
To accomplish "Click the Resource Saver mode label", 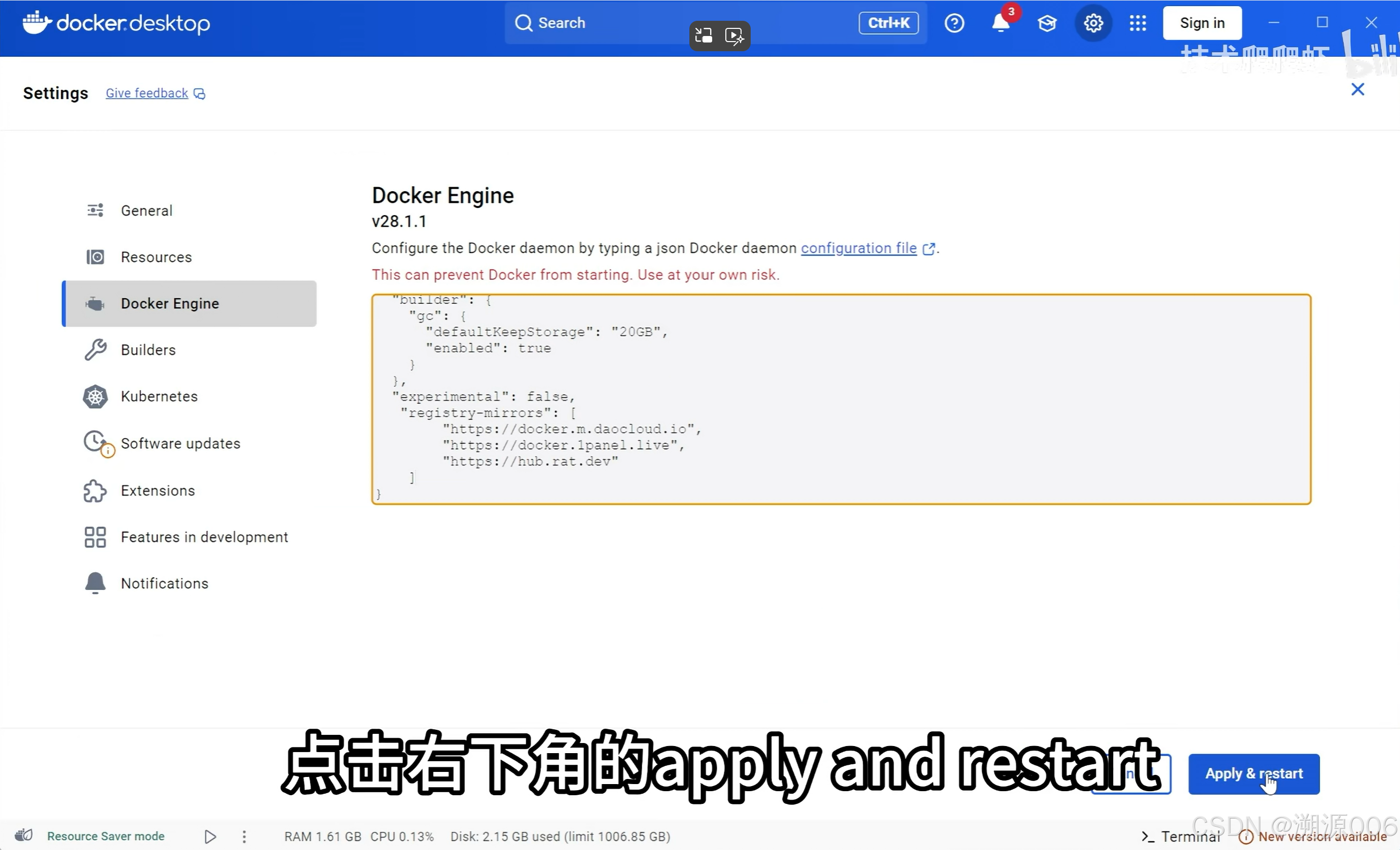I will pos(105,836).
